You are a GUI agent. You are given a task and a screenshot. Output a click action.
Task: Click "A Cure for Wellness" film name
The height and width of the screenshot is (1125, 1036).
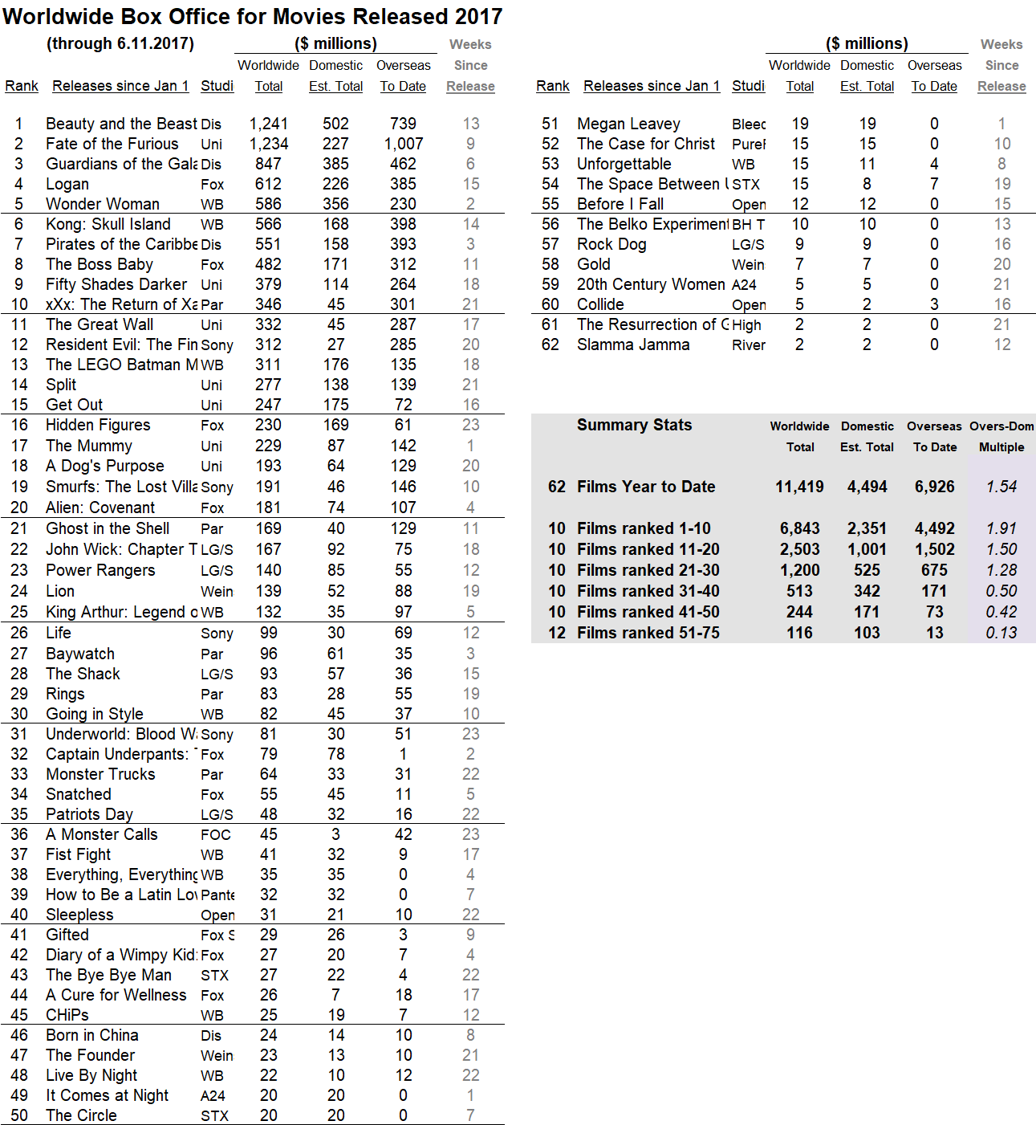(116, 995)
